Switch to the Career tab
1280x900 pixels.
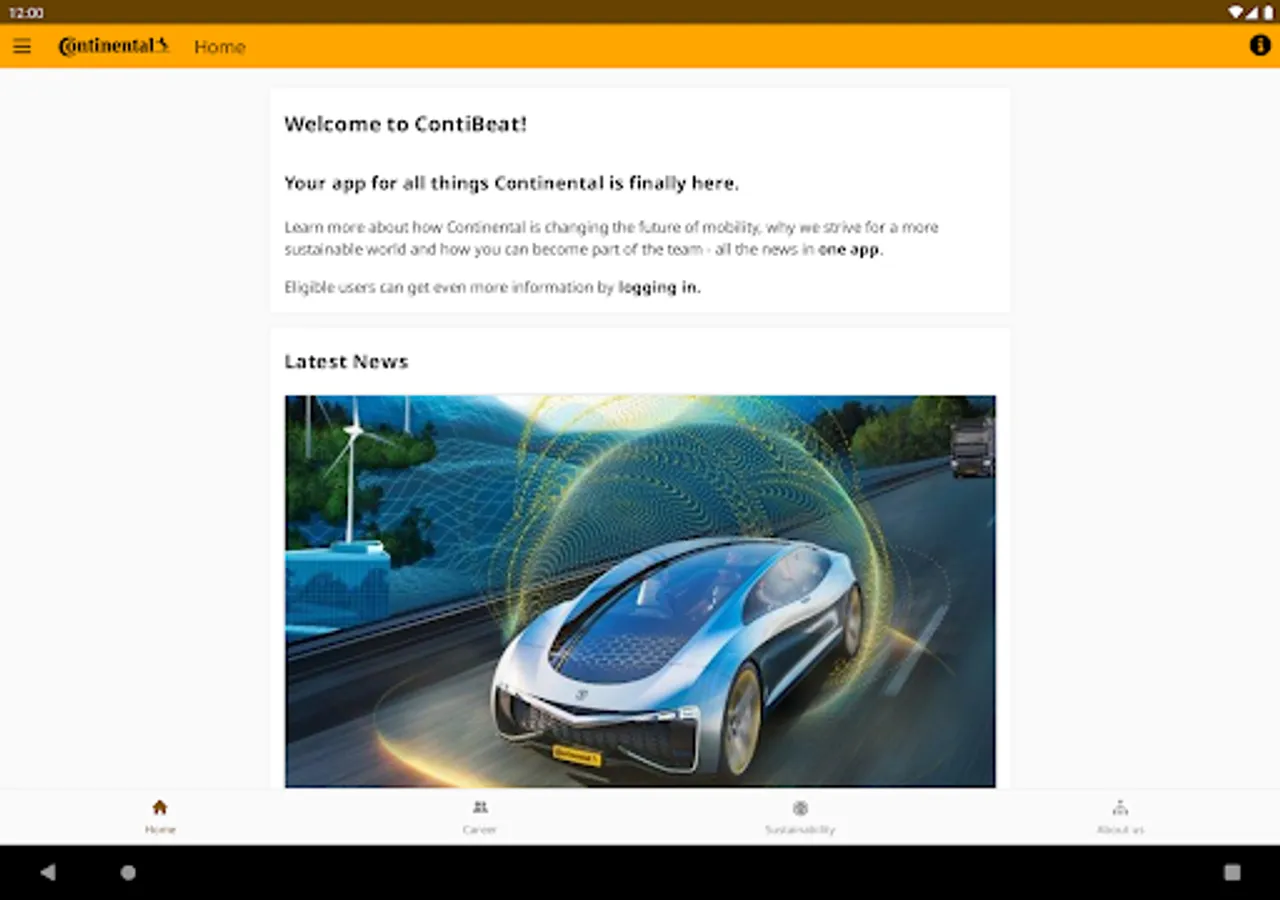[480, 816]
